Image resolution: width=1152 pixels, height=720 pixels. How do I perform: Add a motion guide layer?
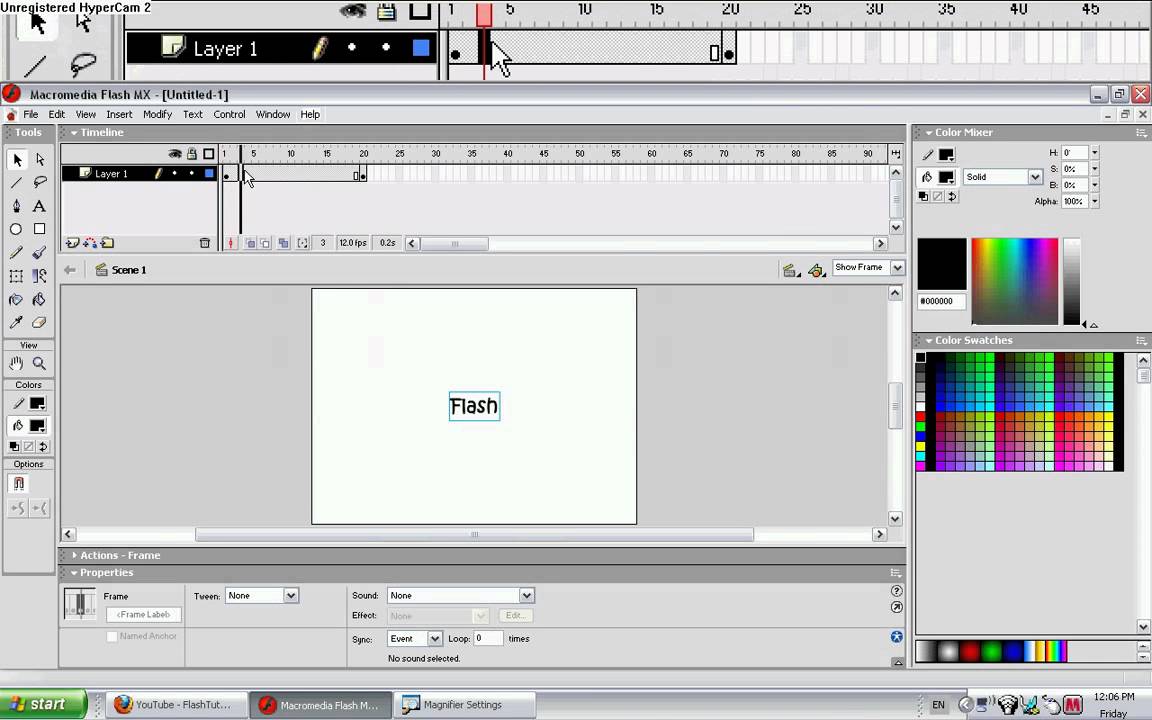[x=90, y=243]
